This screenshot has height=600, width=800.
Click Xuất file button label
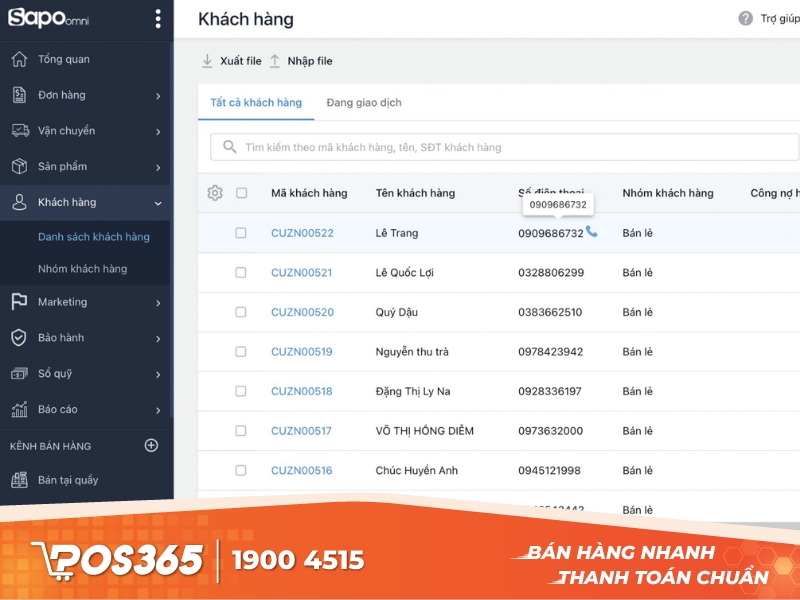coord(241,61)
